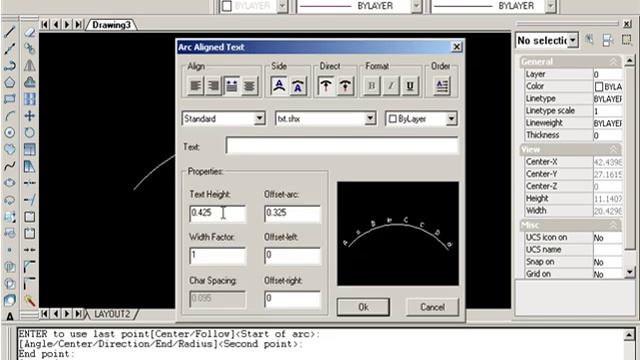Set outward from center text direction

pos(326,86)
